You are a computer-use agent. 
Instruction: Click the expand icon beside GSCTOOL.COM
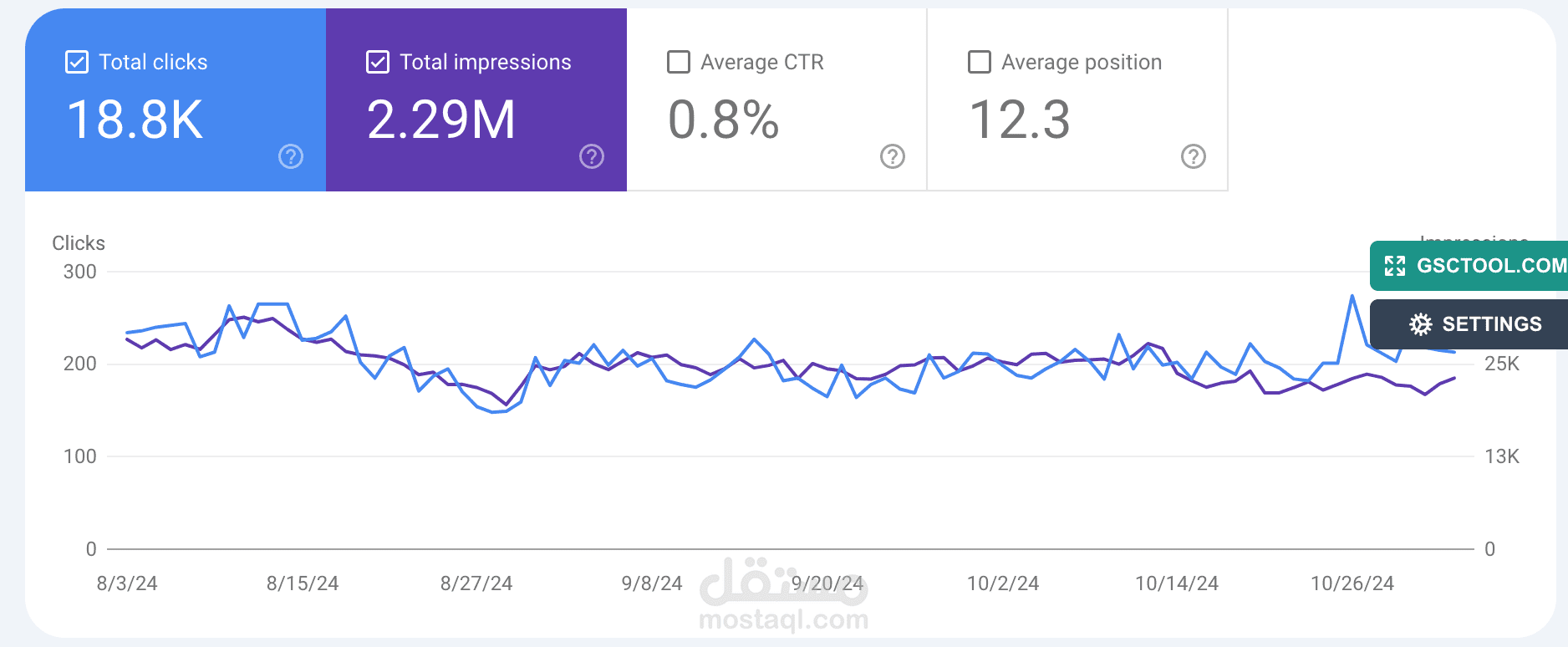coord(1395,266)
